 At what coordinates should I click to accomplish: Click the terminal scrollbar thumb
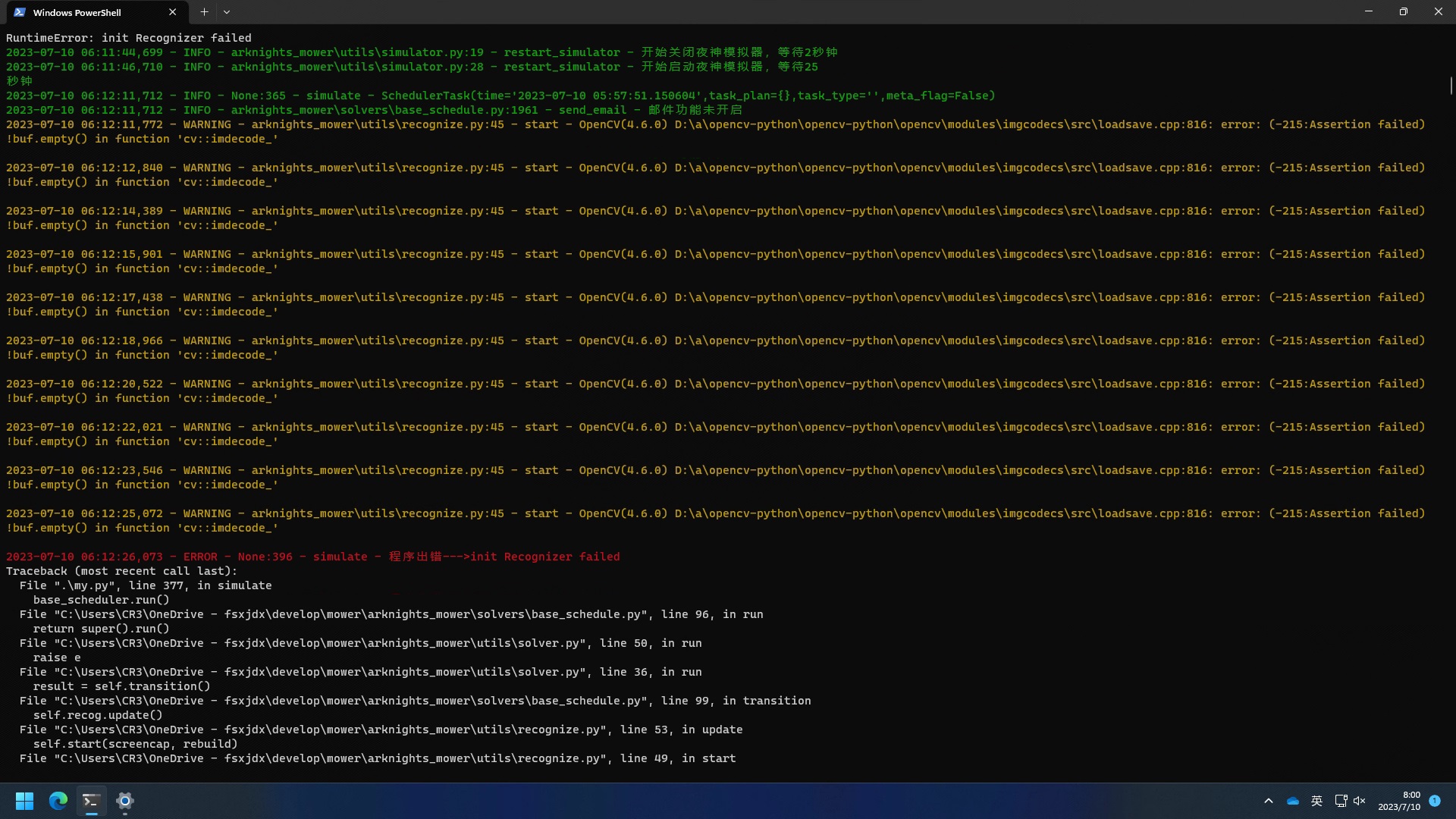coord(1451,85)
